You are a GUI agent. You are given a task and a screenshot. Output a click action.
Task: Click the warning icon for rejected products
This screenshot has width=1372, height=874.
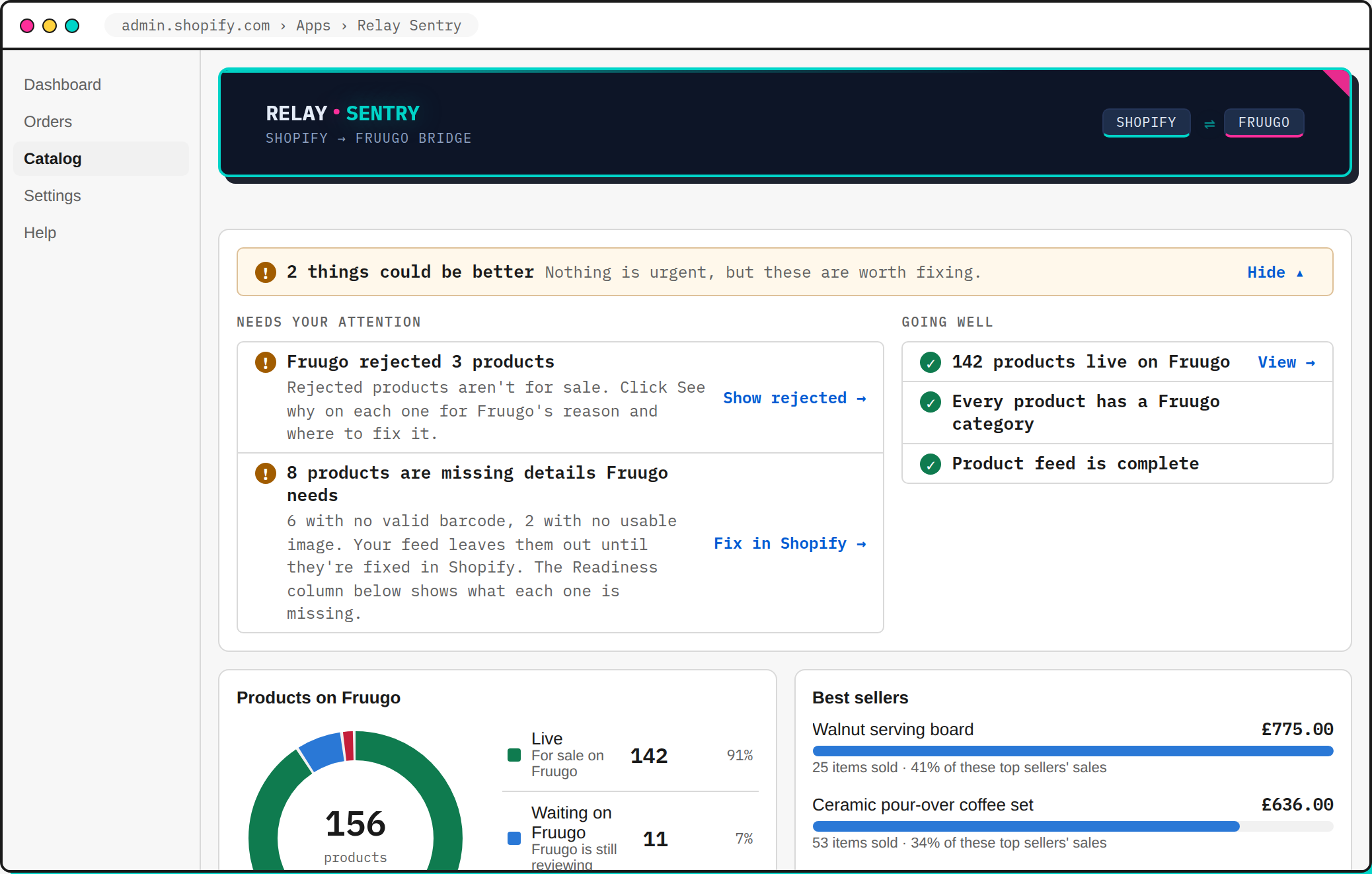266,362
